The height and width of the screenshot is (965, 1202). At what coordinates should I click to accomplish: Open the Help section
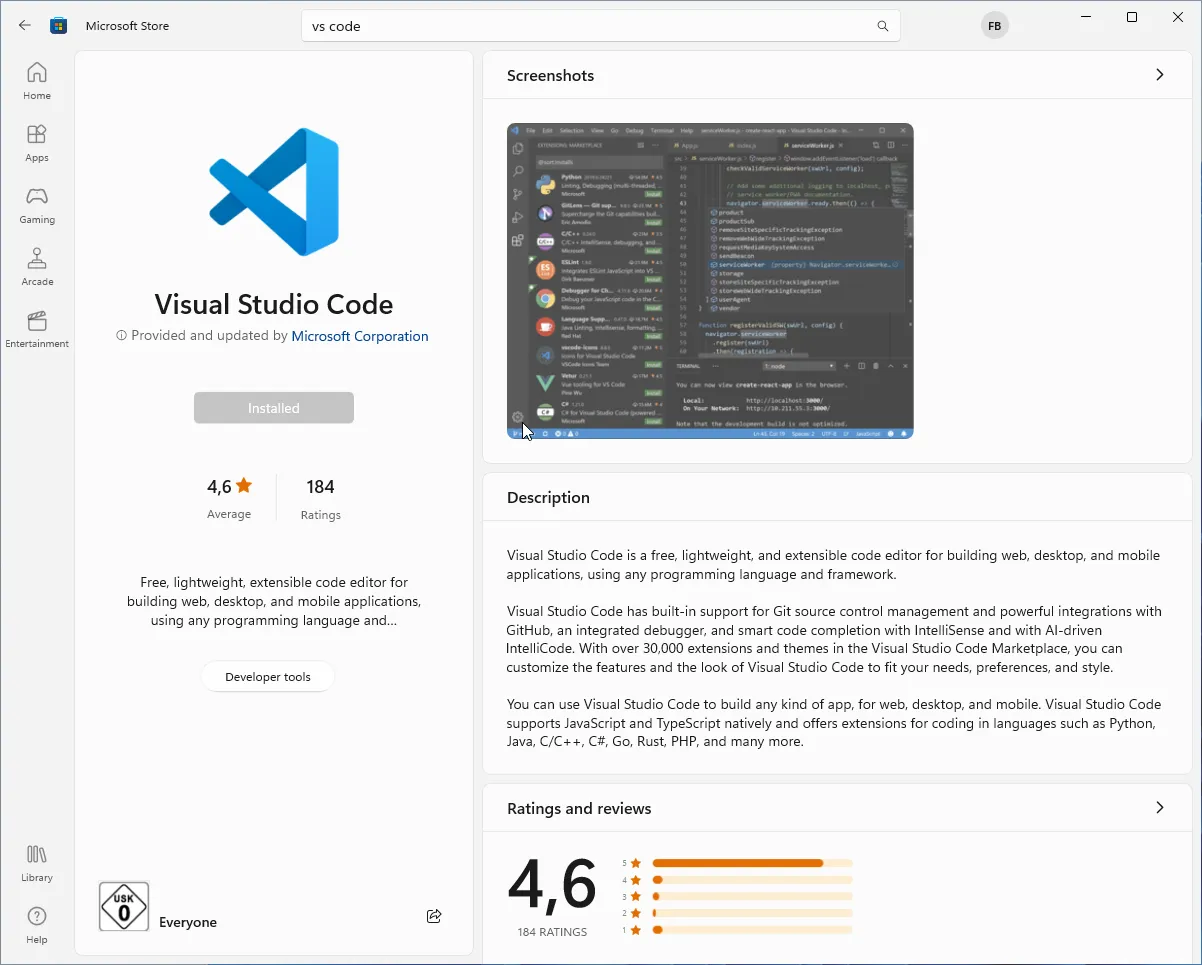(37, 922)
